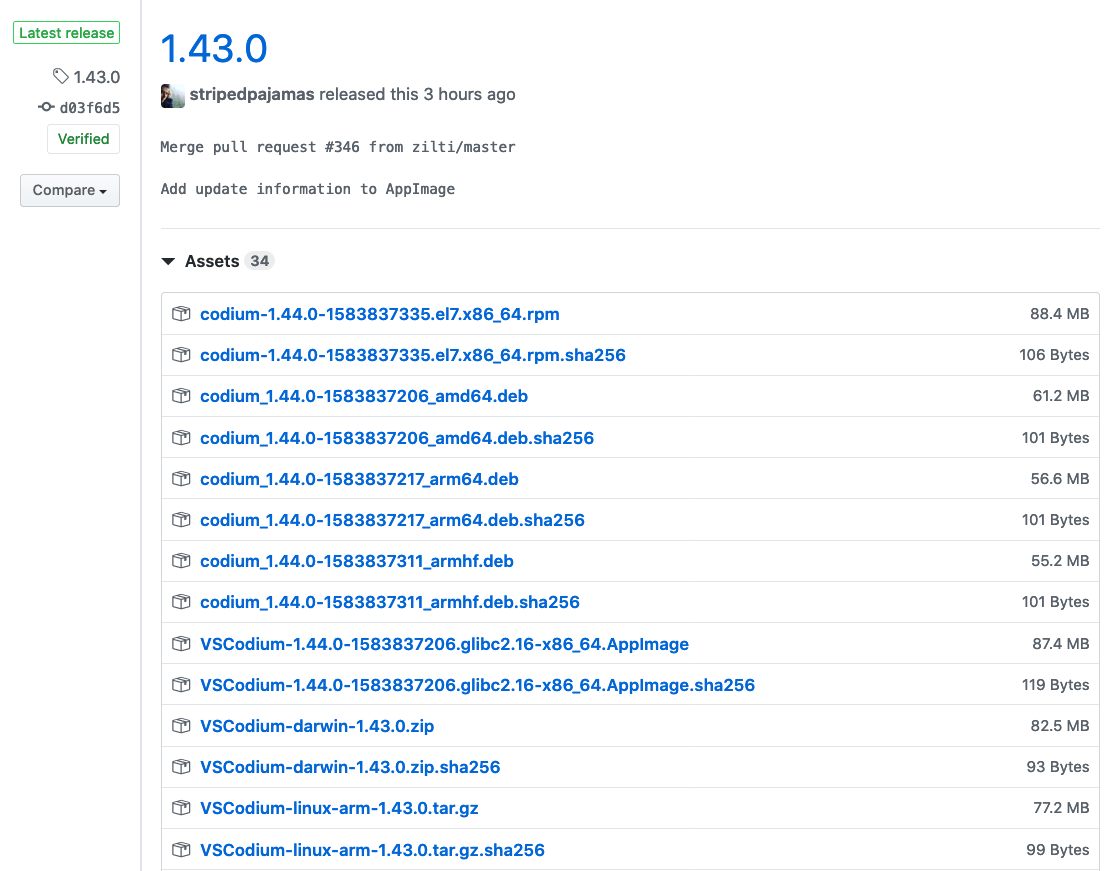The height and width of the screenshot is (871, 1110).
Task: Click stripedpajamas's avatar image
Action: [x=172, y=95]
